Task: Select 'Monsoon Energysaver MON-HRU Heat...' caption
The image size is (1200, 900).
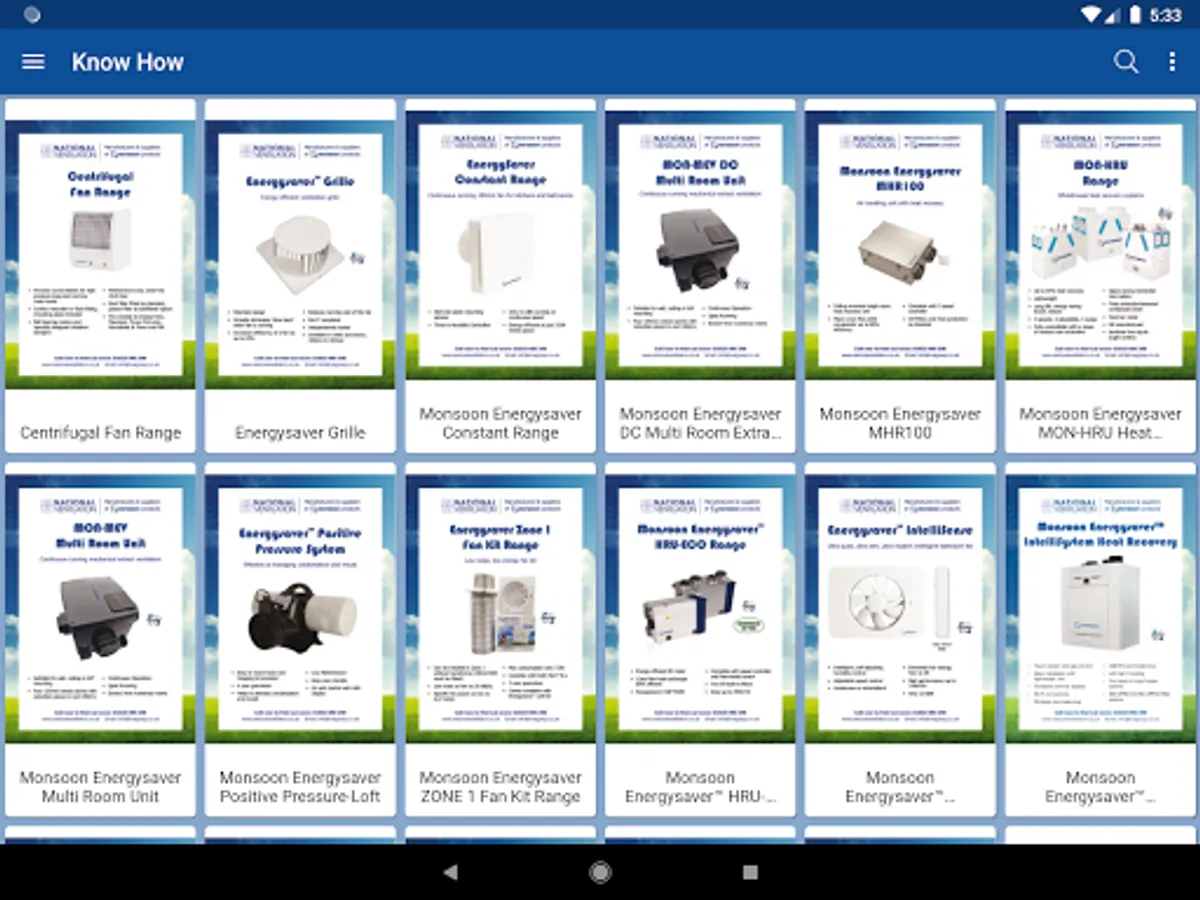Action: [x=1100, y=423]
